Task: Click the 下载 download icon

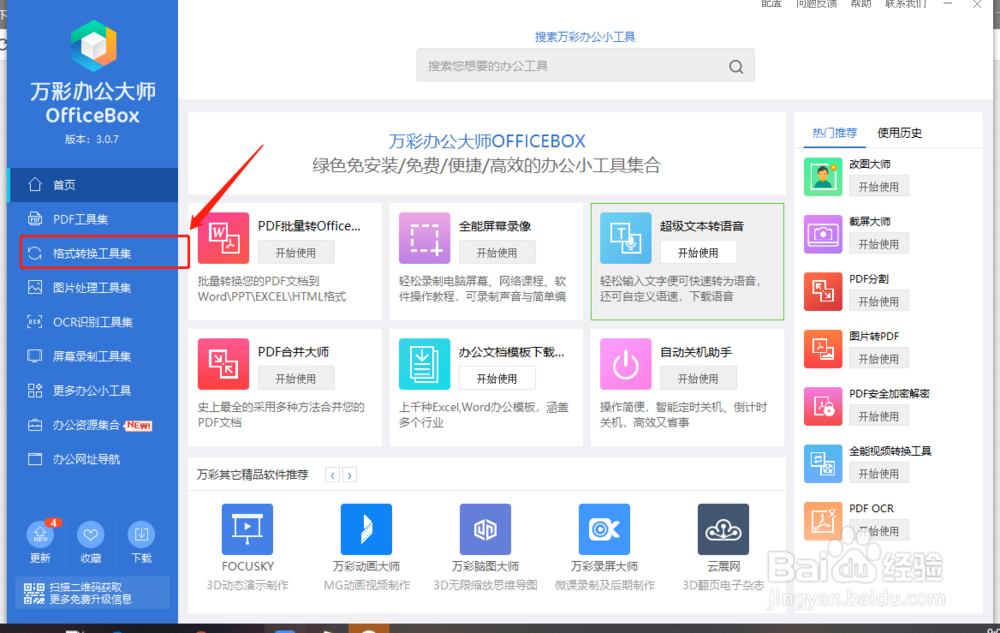Action: (x=141, y=535)
